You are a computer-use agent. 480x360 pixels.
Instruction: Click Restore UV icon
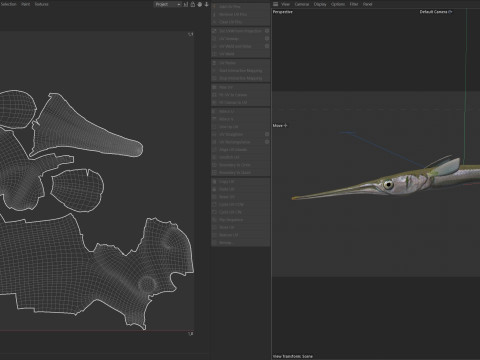coord(215,235)
